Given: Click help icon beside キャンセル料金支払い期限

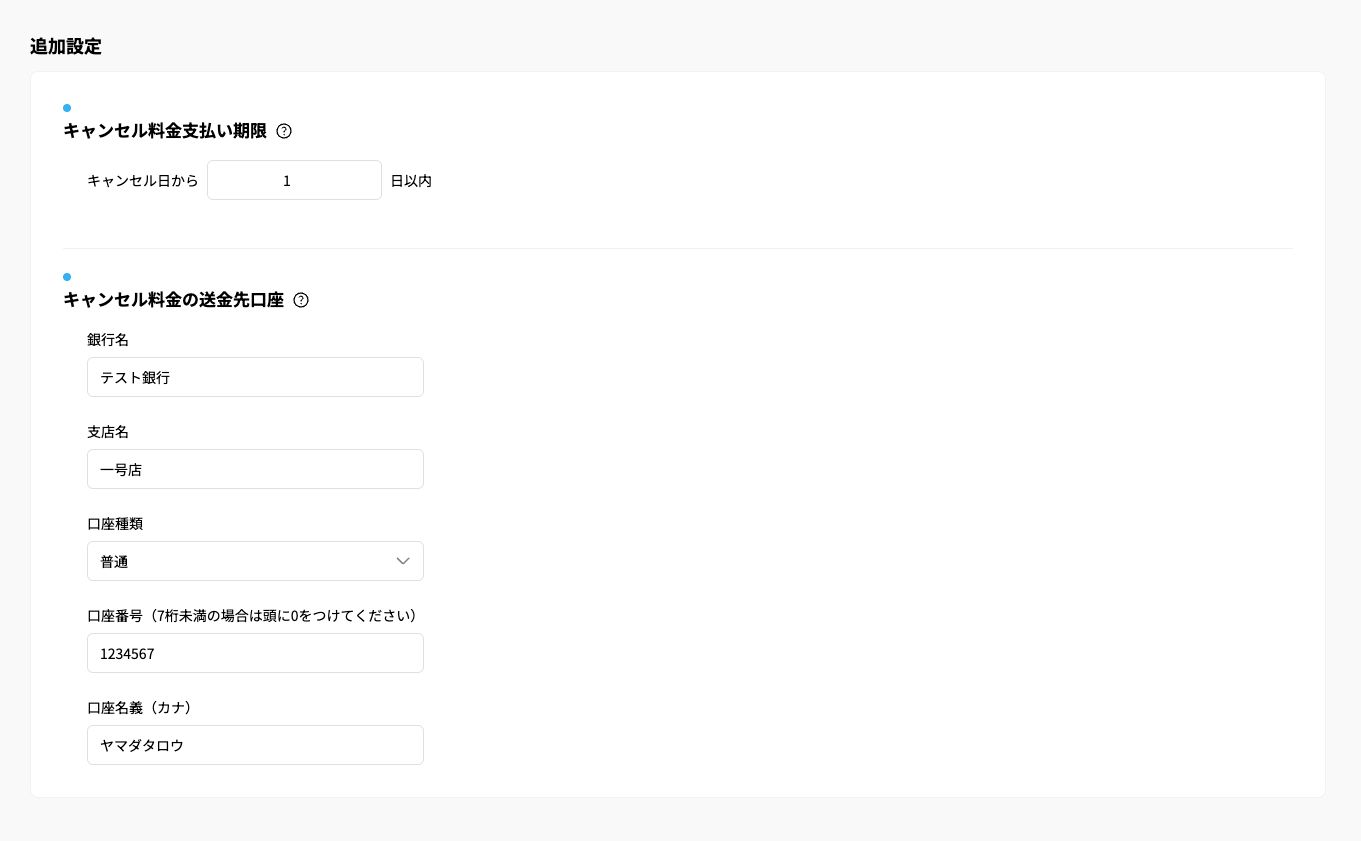Looking at the screenshot, I should (284, 131).
